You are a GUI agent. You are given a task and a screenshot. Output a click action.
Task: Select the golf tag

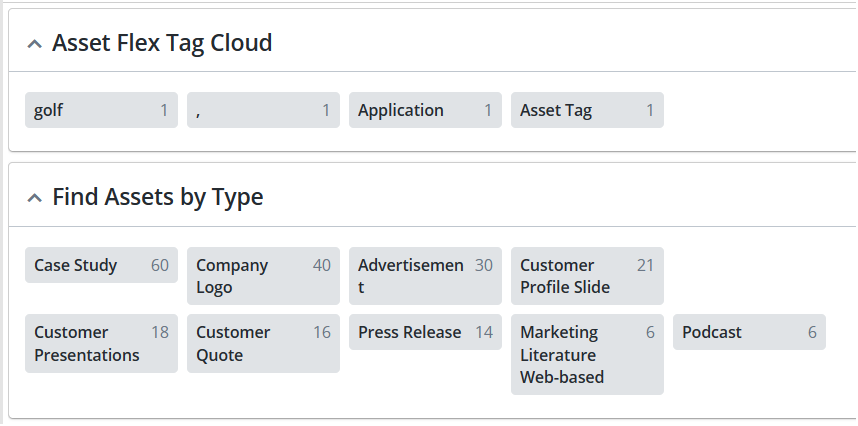pyautogui.click(x=101, y=110)
